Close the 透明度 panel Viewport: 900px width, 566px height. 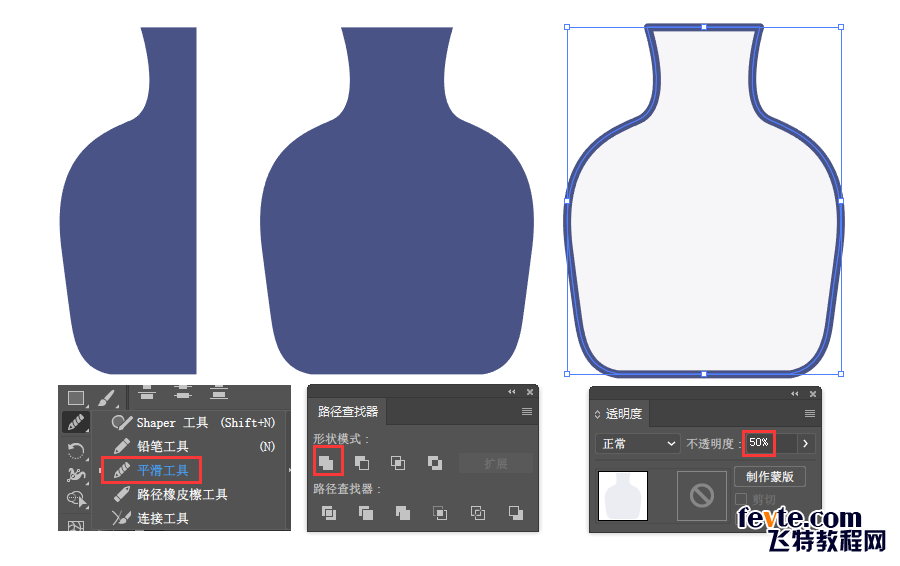[x=813, y=394]
